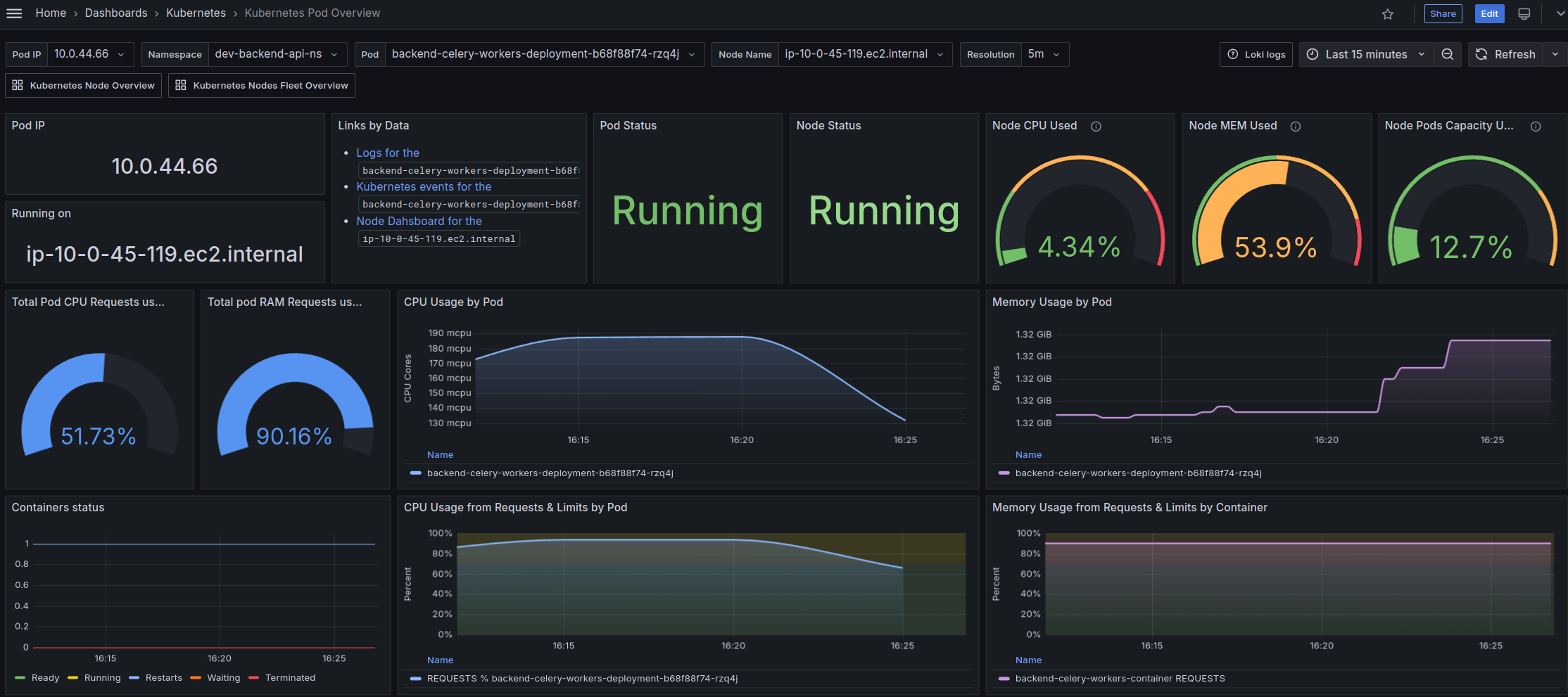This screenshot has width=1568, height=697.
Task: Go to Kubernetes folder breadcrumb
Action: [196, 13]
